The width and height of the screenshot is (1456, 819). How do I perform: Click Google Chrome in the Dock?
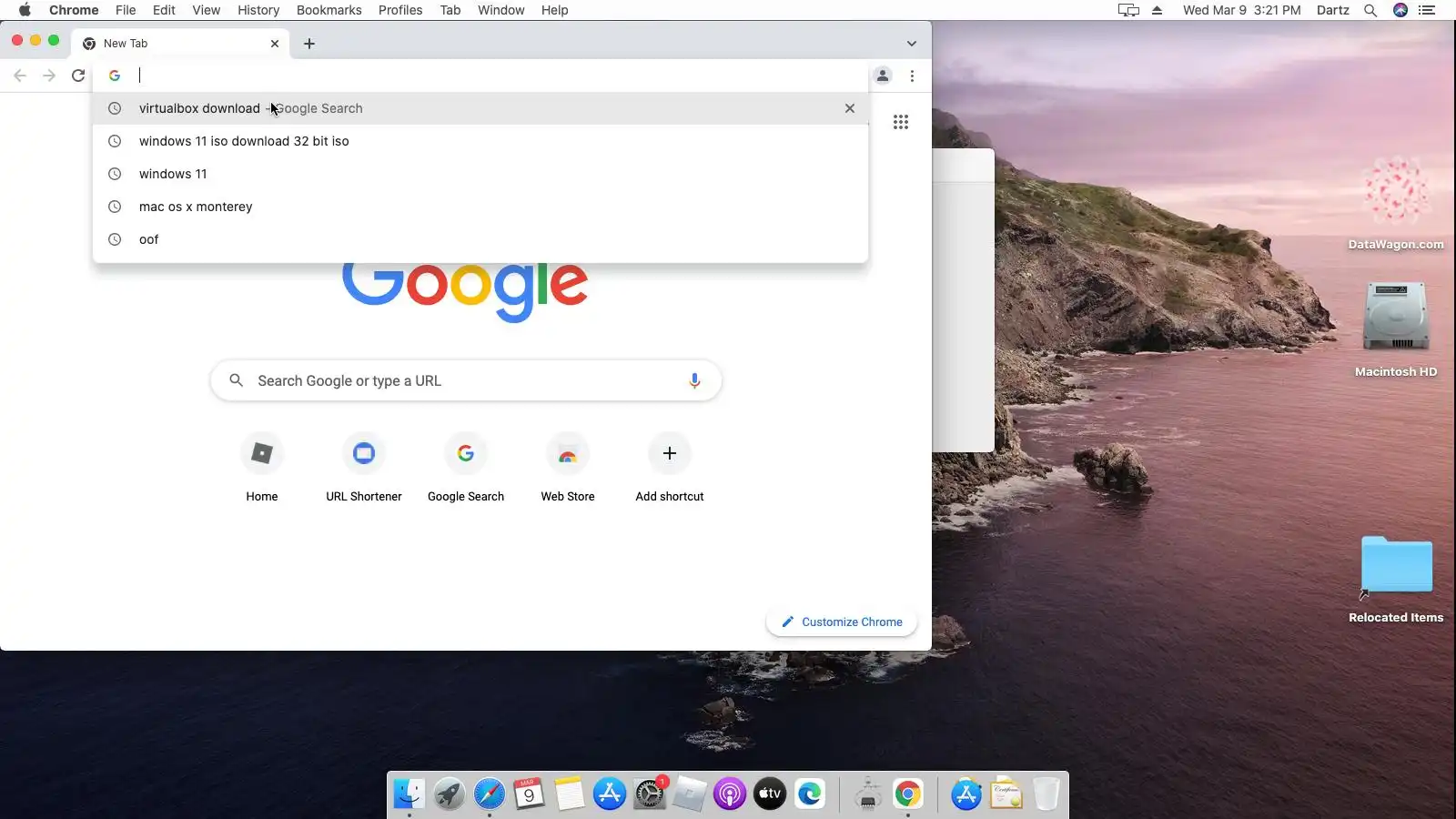907,794
